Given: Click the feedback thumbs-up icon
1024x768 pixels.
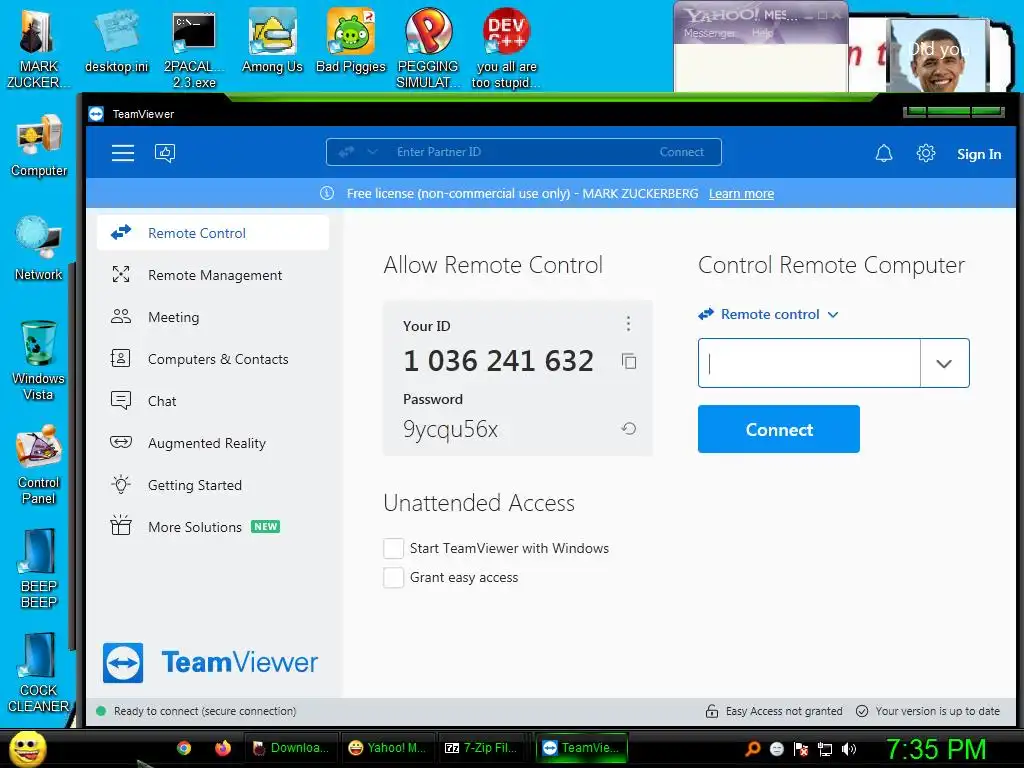Looking at the screenshot, I should tap(165, 153).
